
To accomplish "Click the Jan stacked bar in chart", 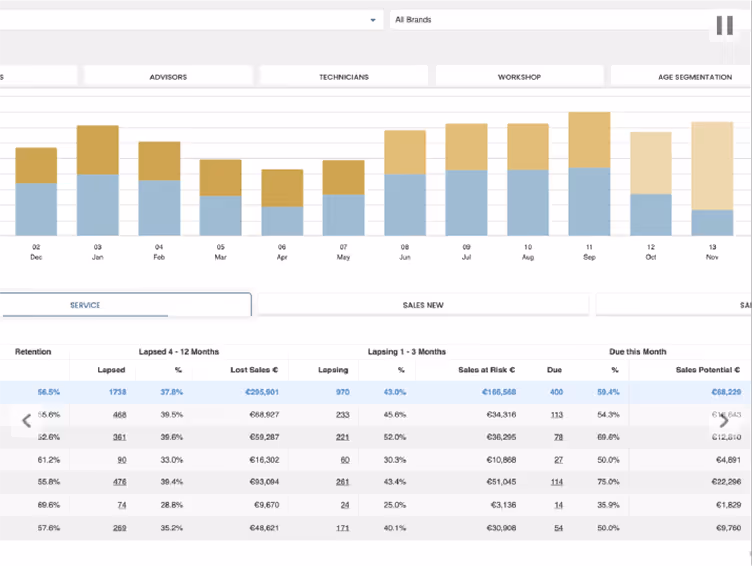I will [x=97, y=180].
